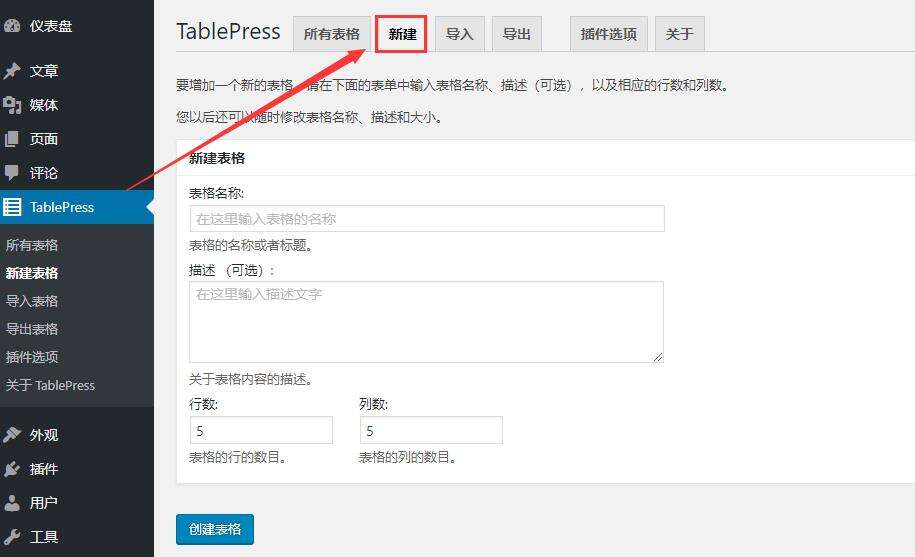Open the 导出 tab
The width and height of the screenshot is (915, 557).
coord(516,34)
